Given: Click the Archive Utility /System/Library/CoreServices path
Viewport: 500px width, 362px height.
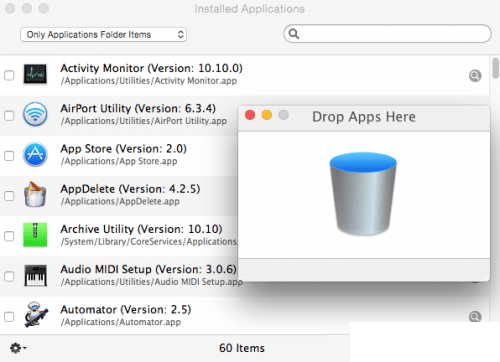Looking at the screenshot, I should (x=149, y=242).
